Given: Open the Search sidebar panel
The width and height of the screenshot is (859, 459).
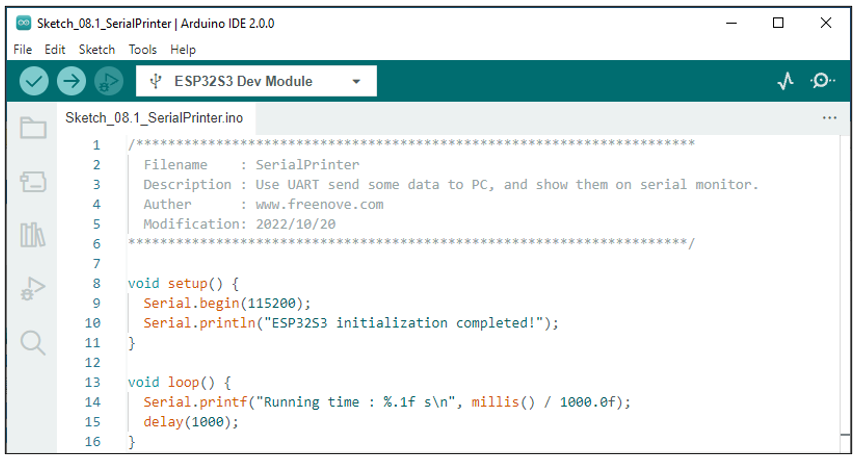Looking at the screenshot, I should (x=33, y=343).
